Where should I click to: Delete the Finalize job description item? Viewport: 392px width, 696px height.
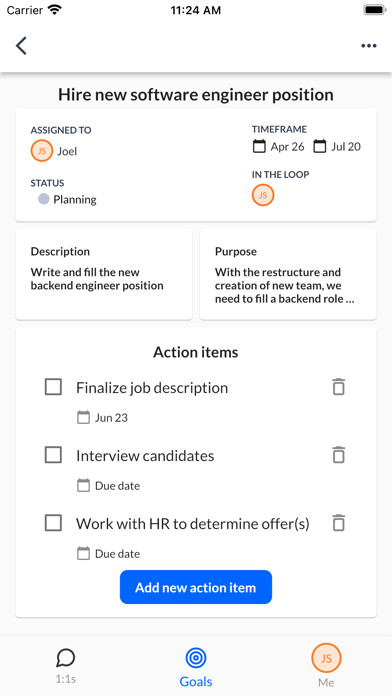point(338,387)
